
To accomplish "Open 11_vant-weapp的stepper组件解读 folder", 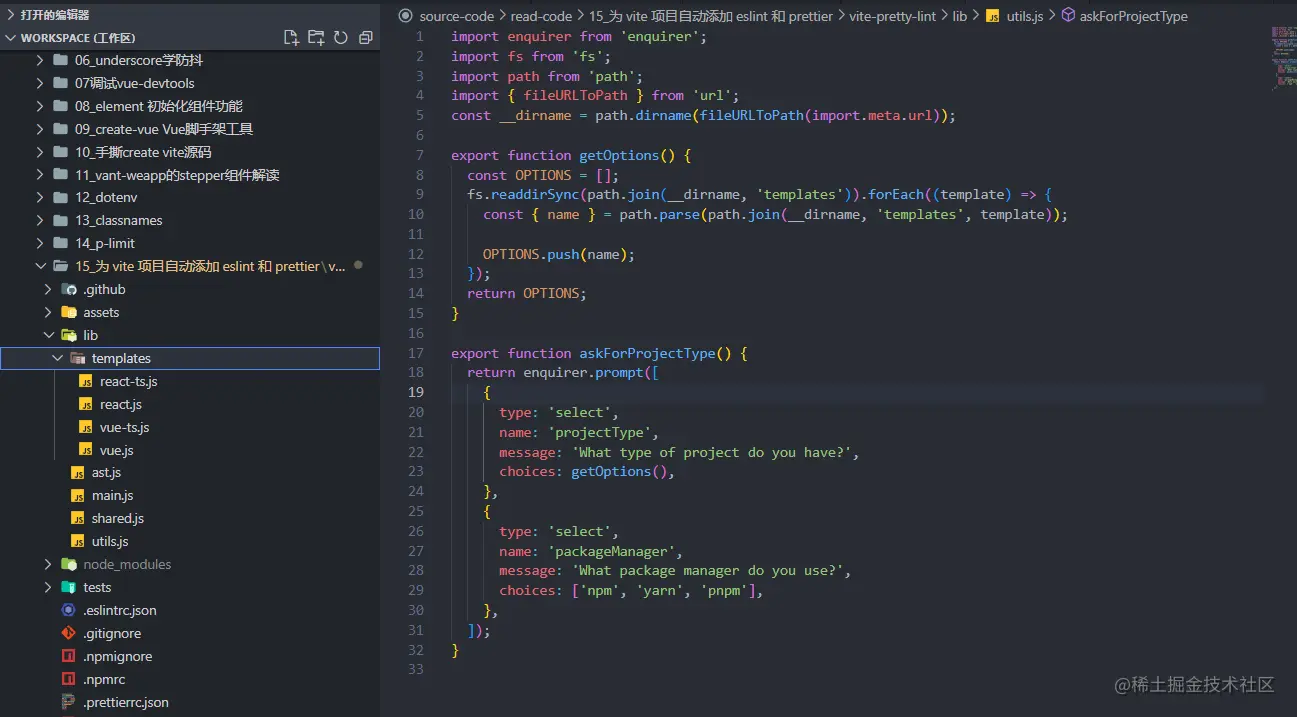I will click(x=177, y=175).
